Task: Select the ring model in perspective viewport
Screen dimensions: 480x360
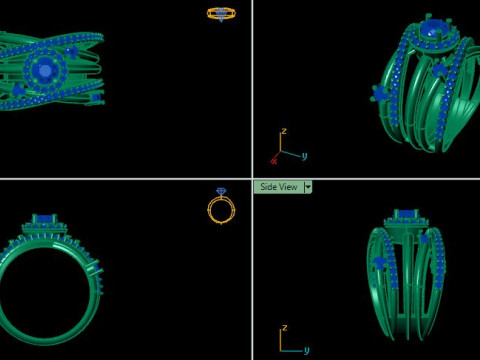Action: pos(425,83)
